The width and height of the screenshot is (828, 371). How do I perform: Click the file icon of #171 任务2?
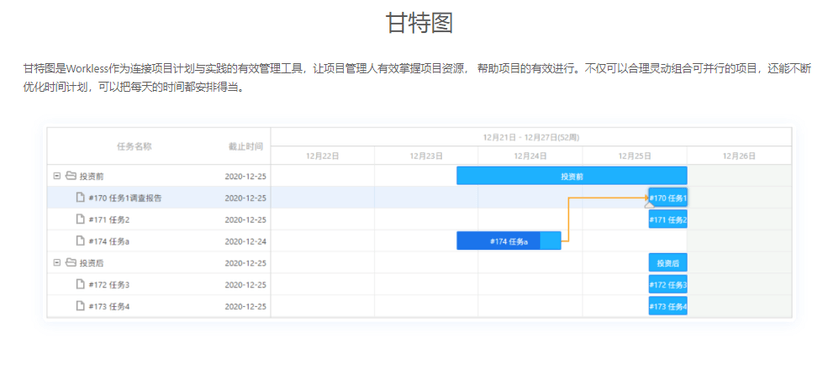pos(80,220)
